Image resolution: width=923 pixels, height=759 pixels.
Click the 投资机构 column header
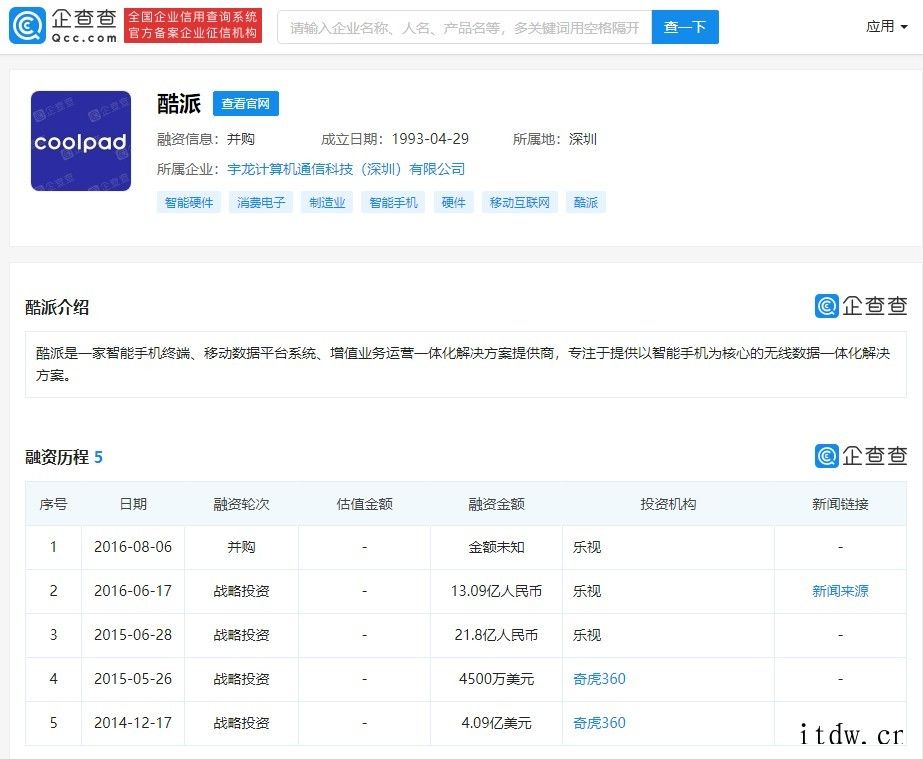tap(668, 504)
